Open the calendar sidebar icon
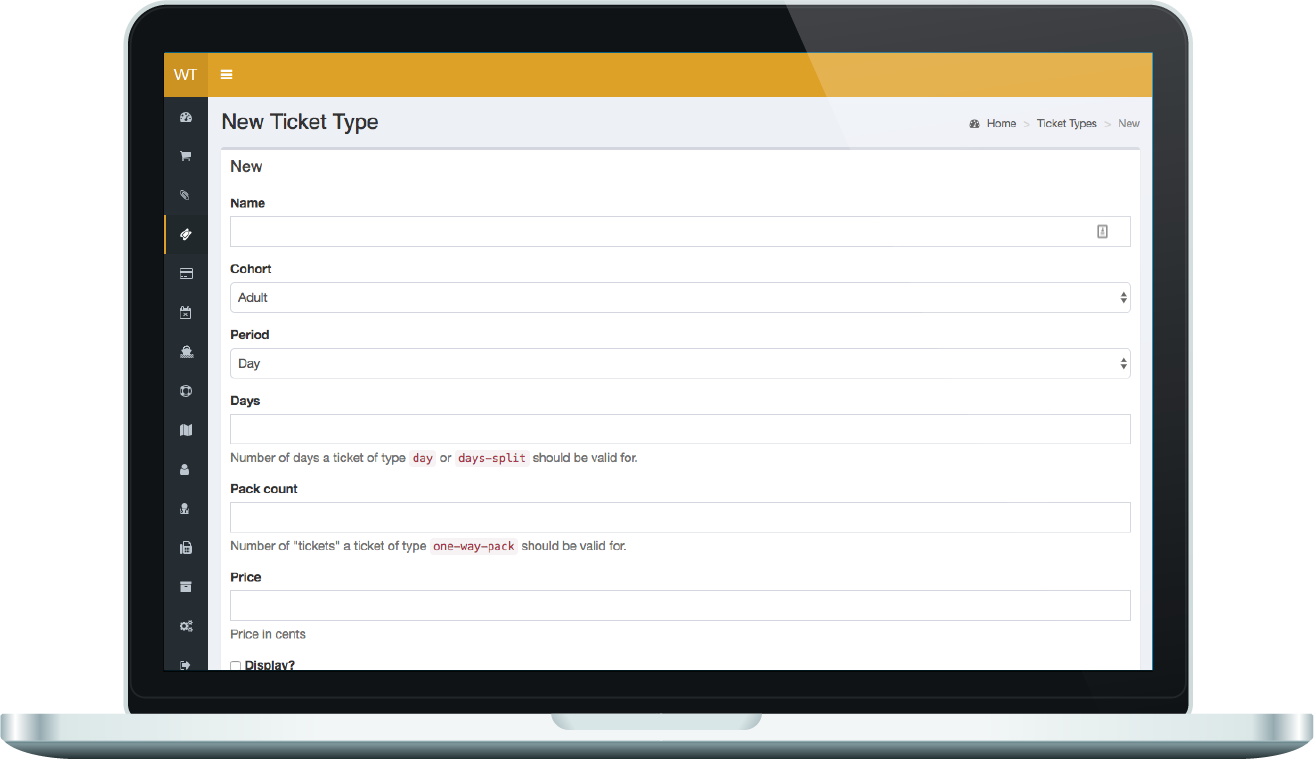Image resolution: width=1314 pixels, height=759 pixels. tap(185, 313)
